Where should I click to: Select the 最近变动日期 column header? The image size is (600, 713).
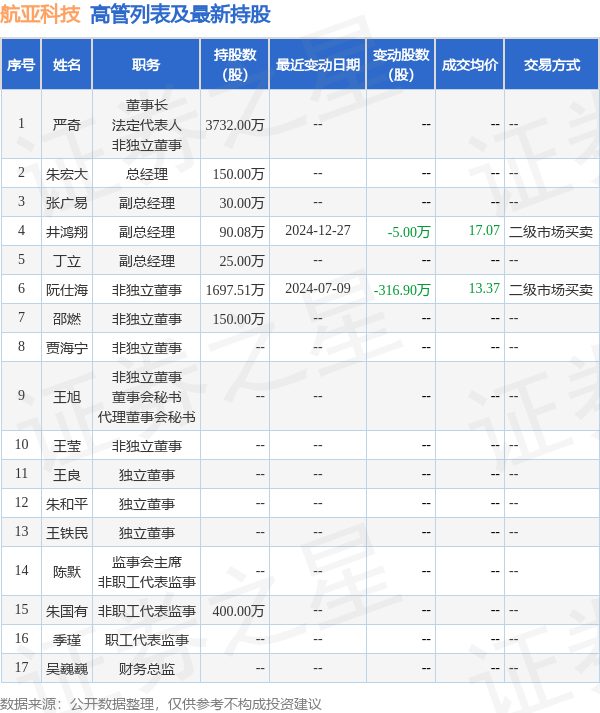coord(318,65)
